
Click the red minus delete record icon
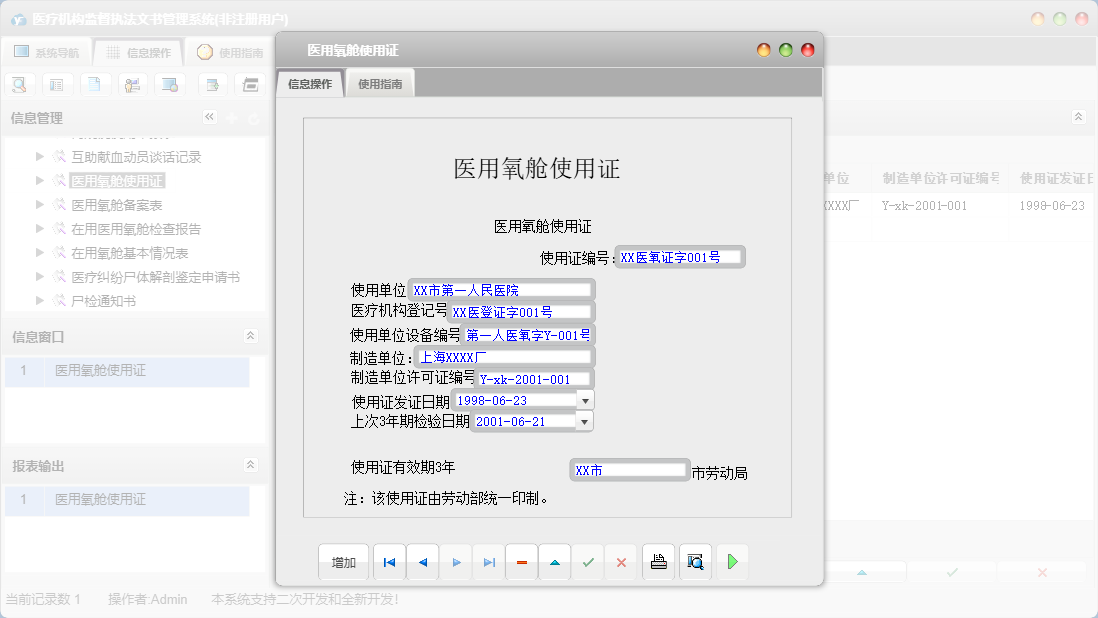point(521,563)
